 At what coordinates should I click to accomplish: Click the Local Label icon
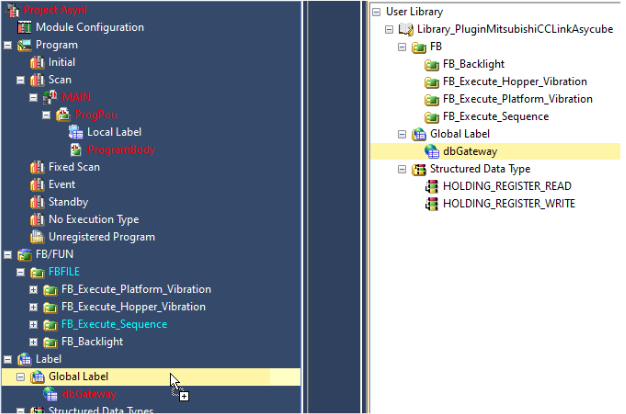coord(76,132)
